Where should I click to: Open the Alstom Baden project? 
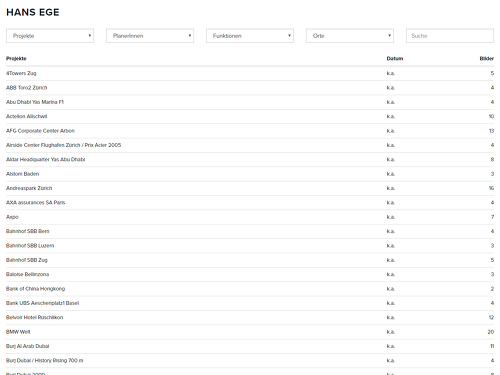(22, 174)
